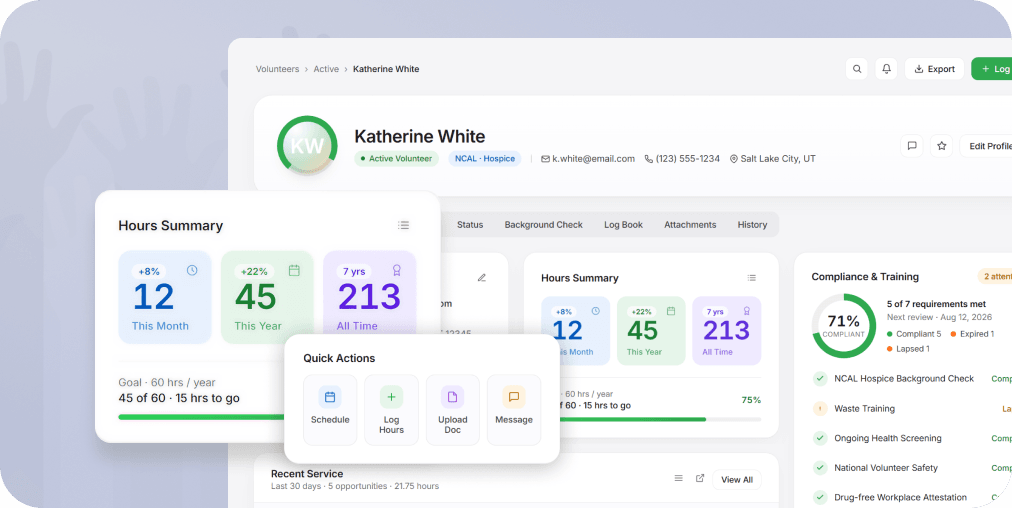Viewport: 1012px width, 508px height.
Task: Click the check icon beside National Volunteer Safety
Action: point(820,468)
